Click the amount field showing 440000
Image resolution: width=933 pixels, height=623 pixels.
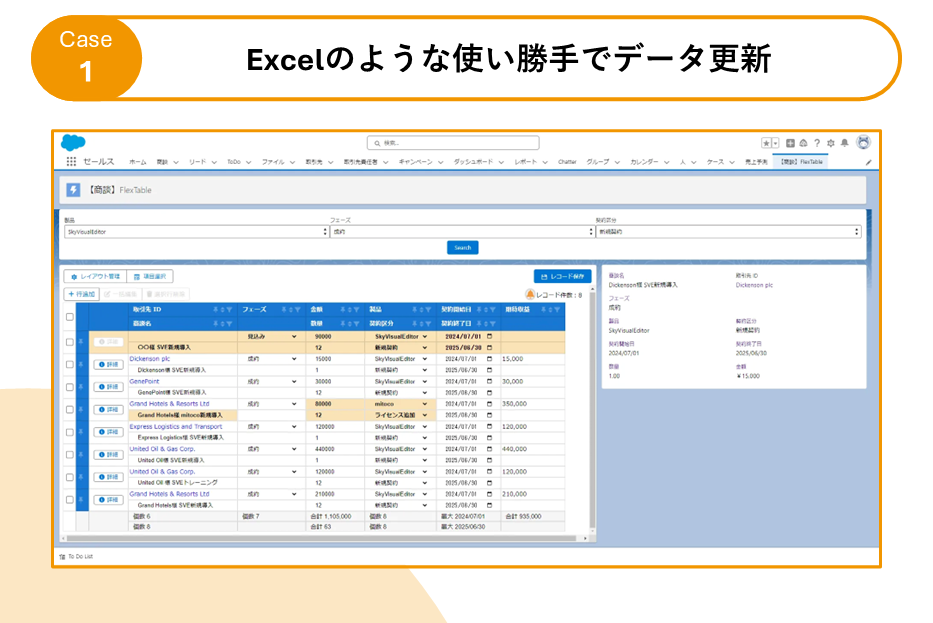point(334,449)
